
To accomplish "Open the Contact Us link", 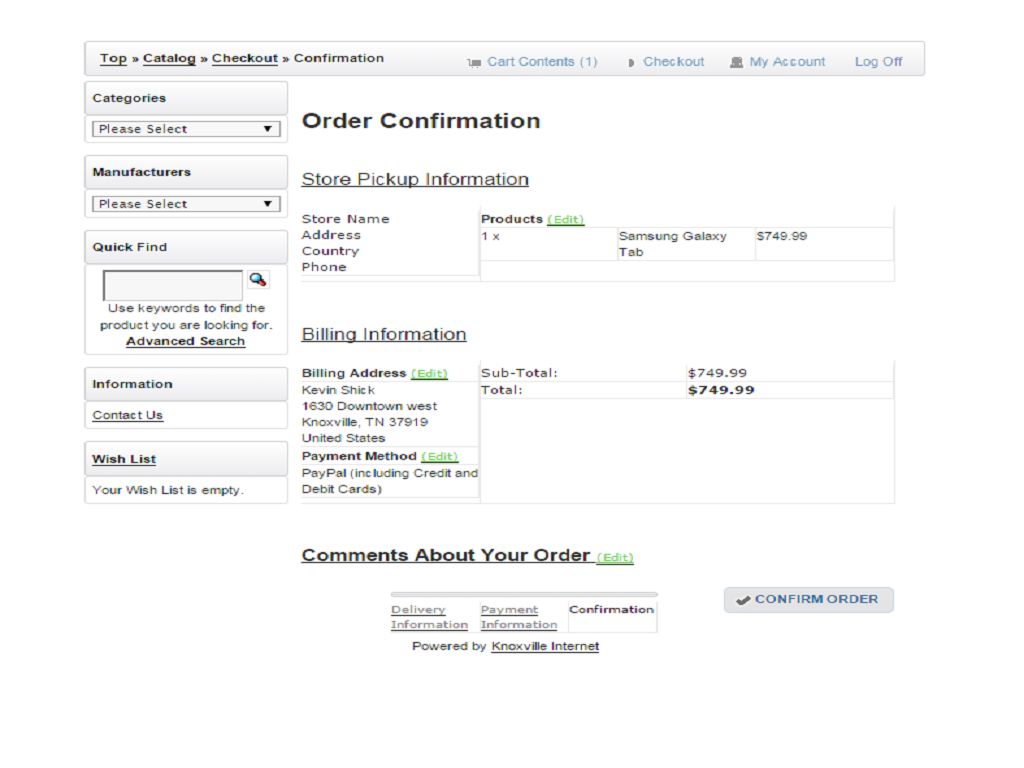I will click(127, 415).
